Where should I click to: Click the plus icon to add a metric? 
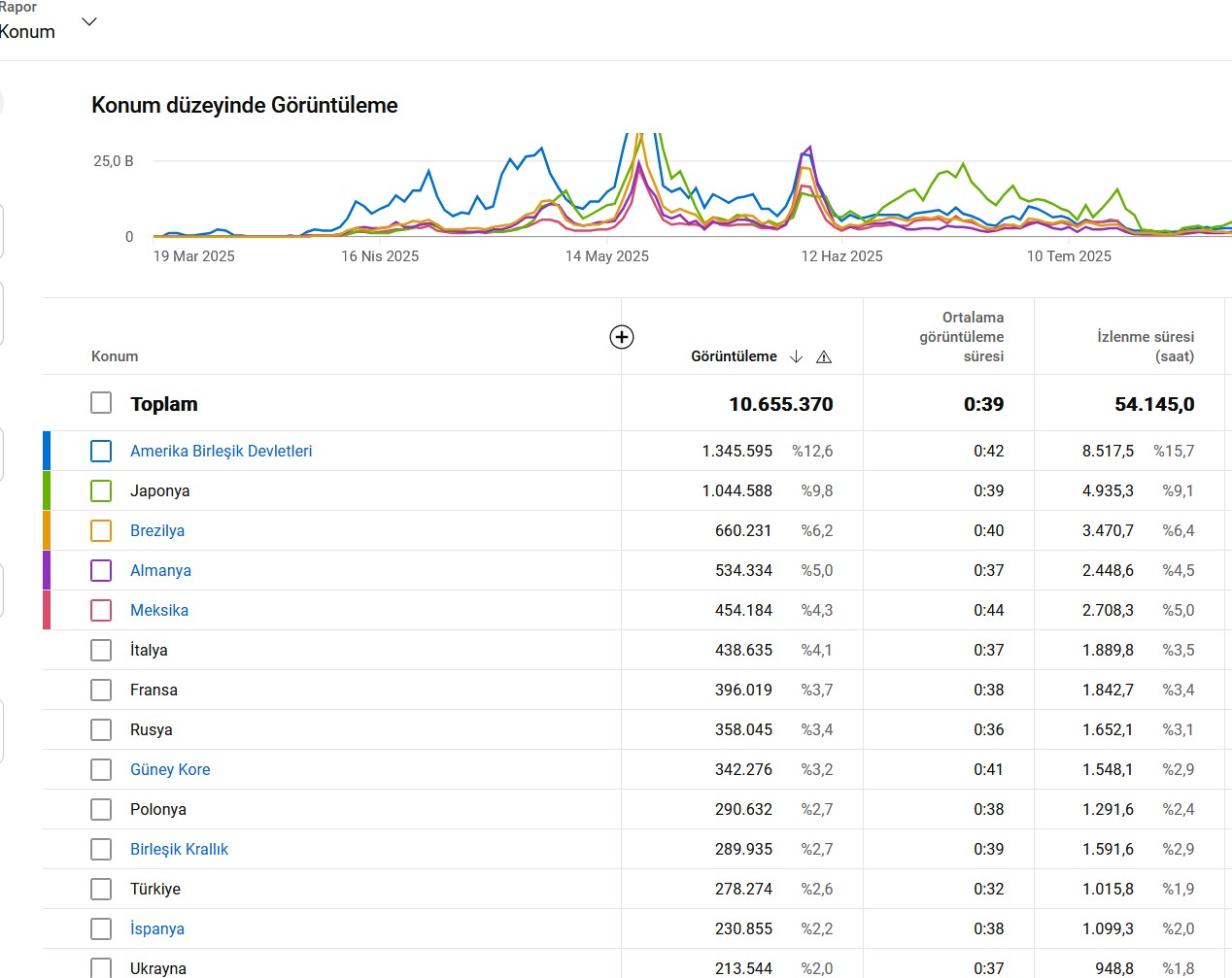click(x=622, y=337)
